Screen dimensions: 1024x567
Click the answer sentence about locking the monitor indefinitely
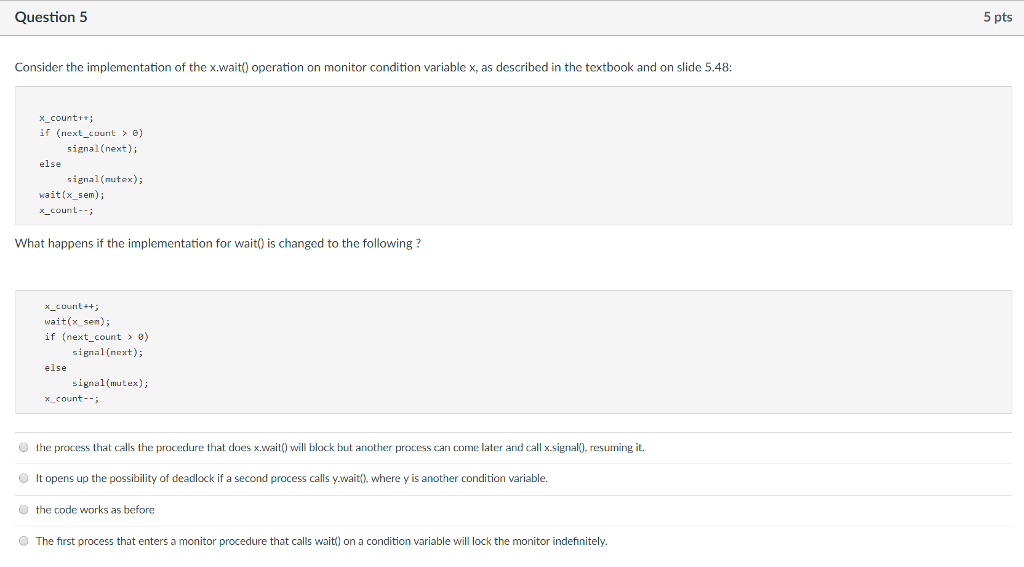321,541
